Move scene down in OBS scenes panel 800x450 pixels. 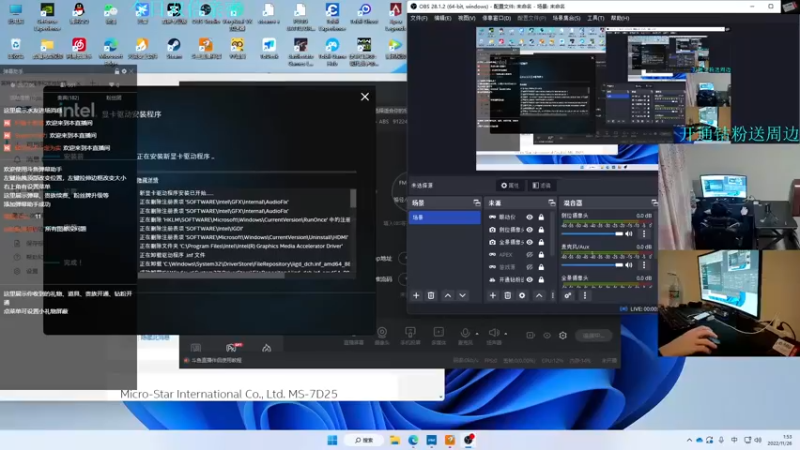coord(462,295)
